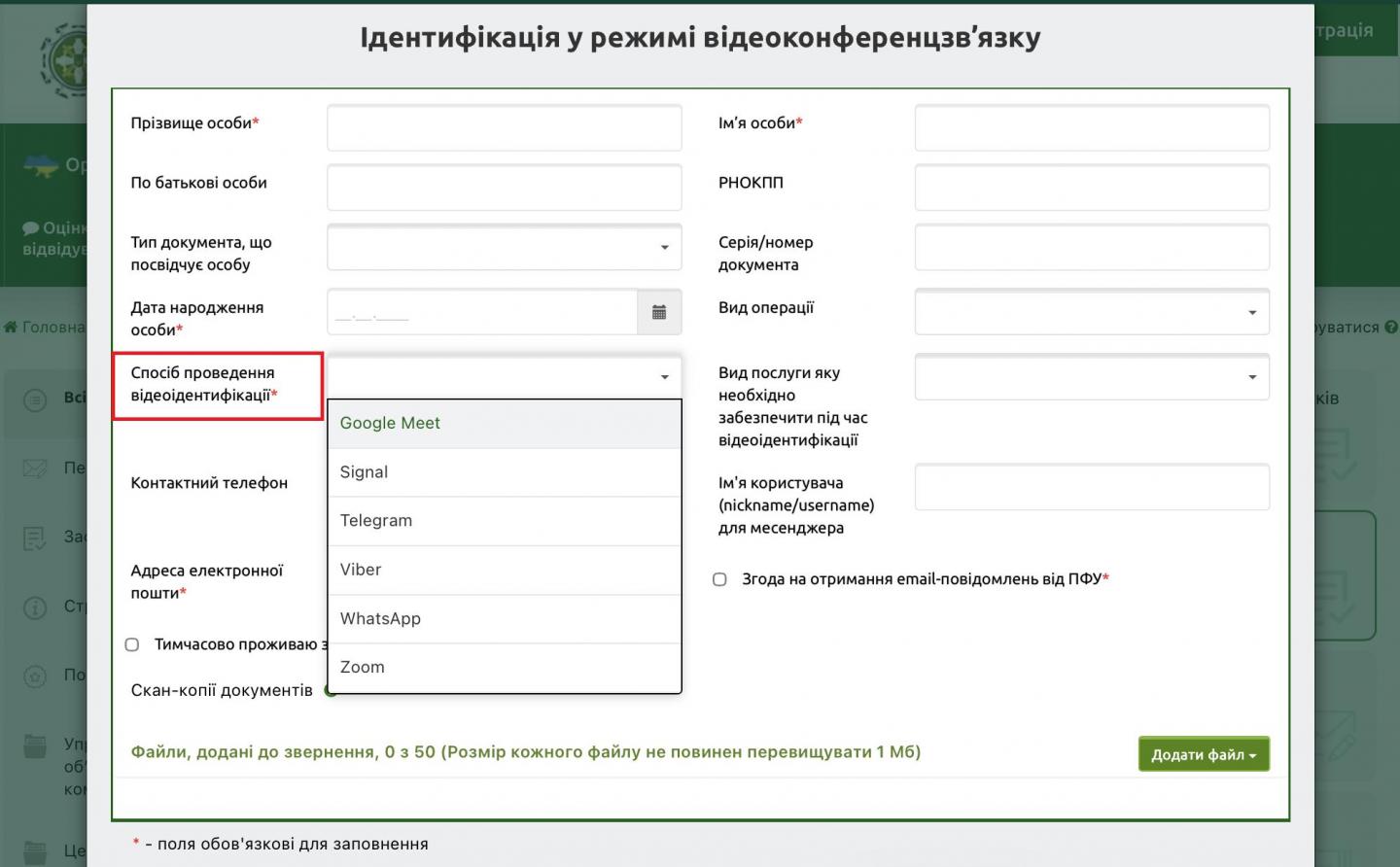The width and height of the screenshot is (1400, 867).
Task: Click the list icon at sidebar top
Action: coord(35,399)
